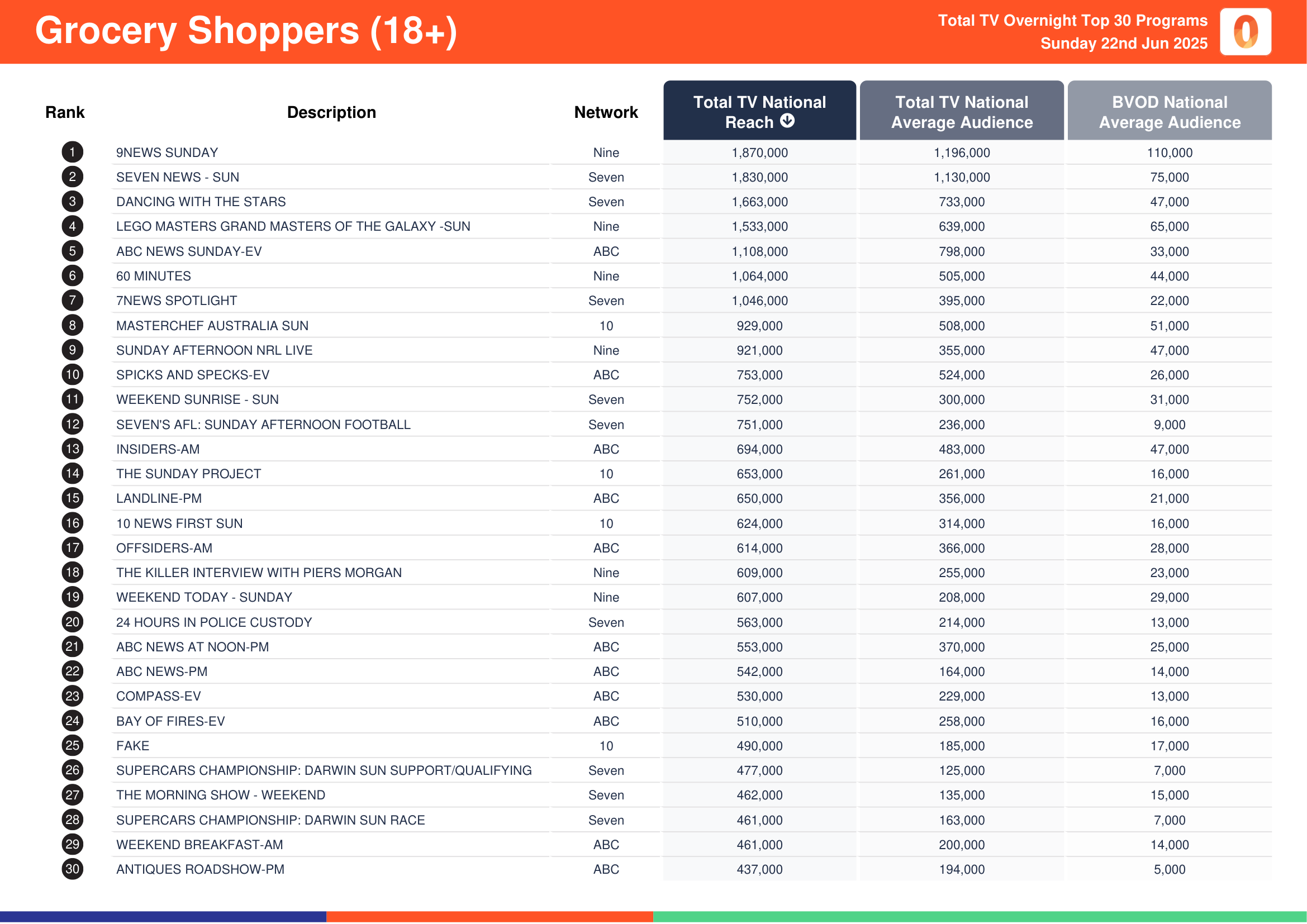Image resolution: width=1307 pixels, height=924 pixels.
Task: Click the navy blue segment of bottom bar
Action: click(x=163, y=917)
